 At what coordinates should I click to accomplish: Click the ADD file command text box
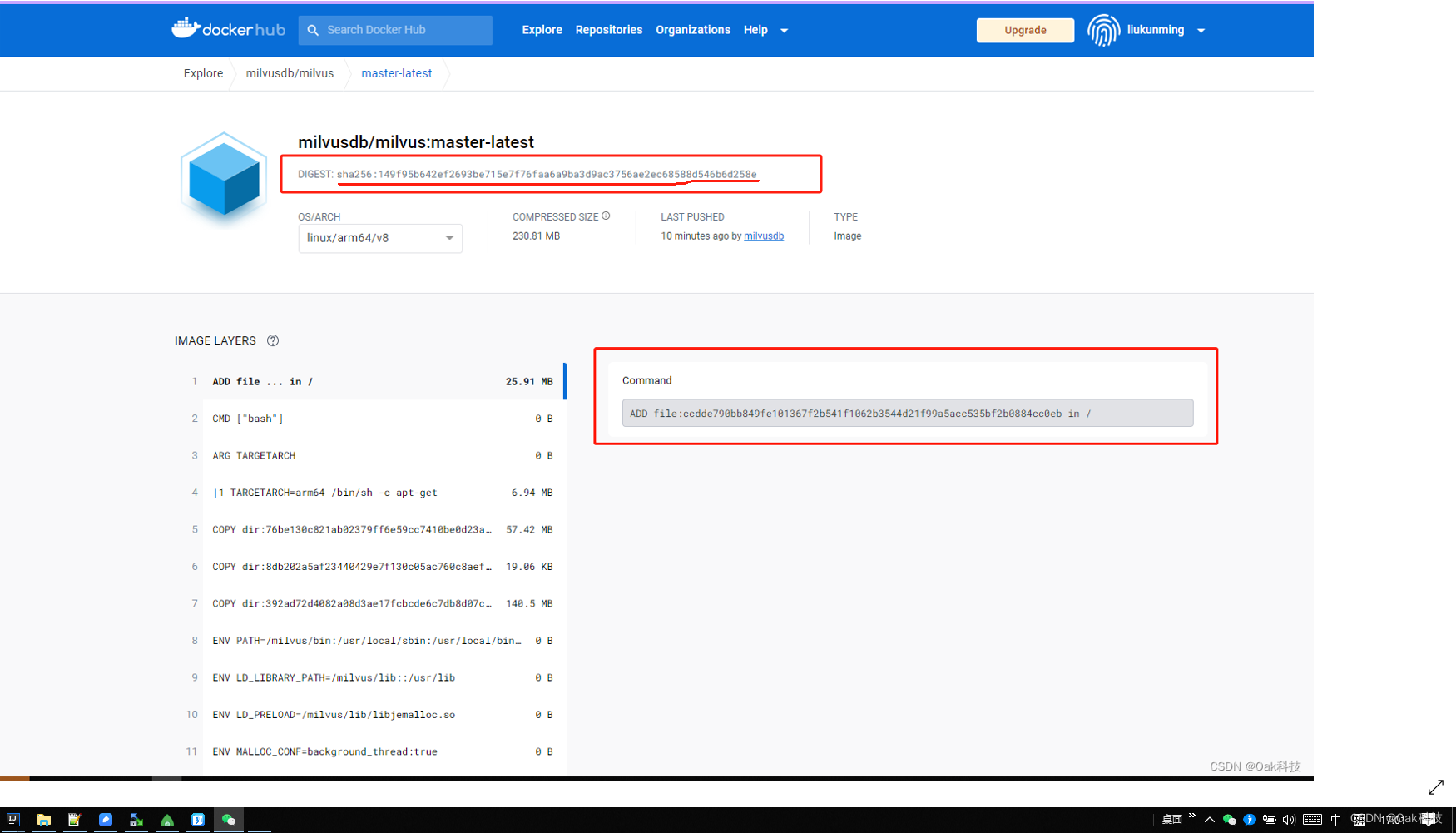coord(908,414)
